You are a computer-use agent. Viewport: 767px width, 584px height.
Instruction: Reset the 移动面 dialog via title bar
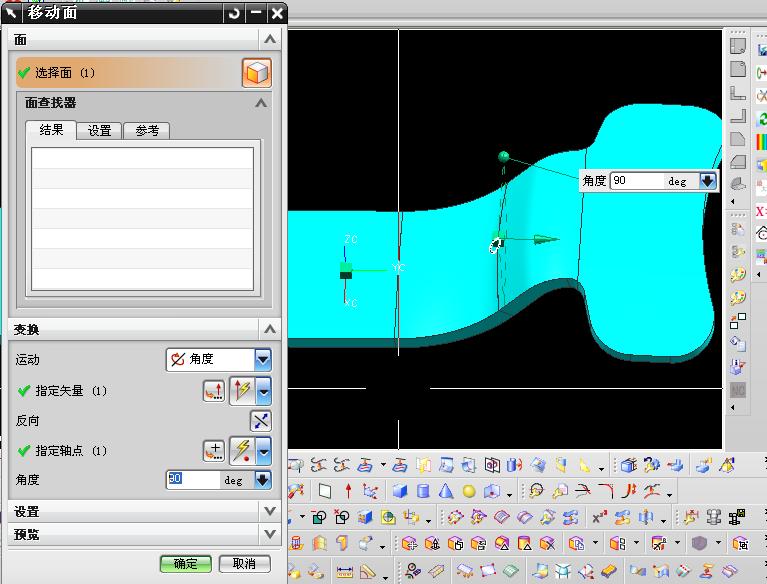[x=234, y=13]
